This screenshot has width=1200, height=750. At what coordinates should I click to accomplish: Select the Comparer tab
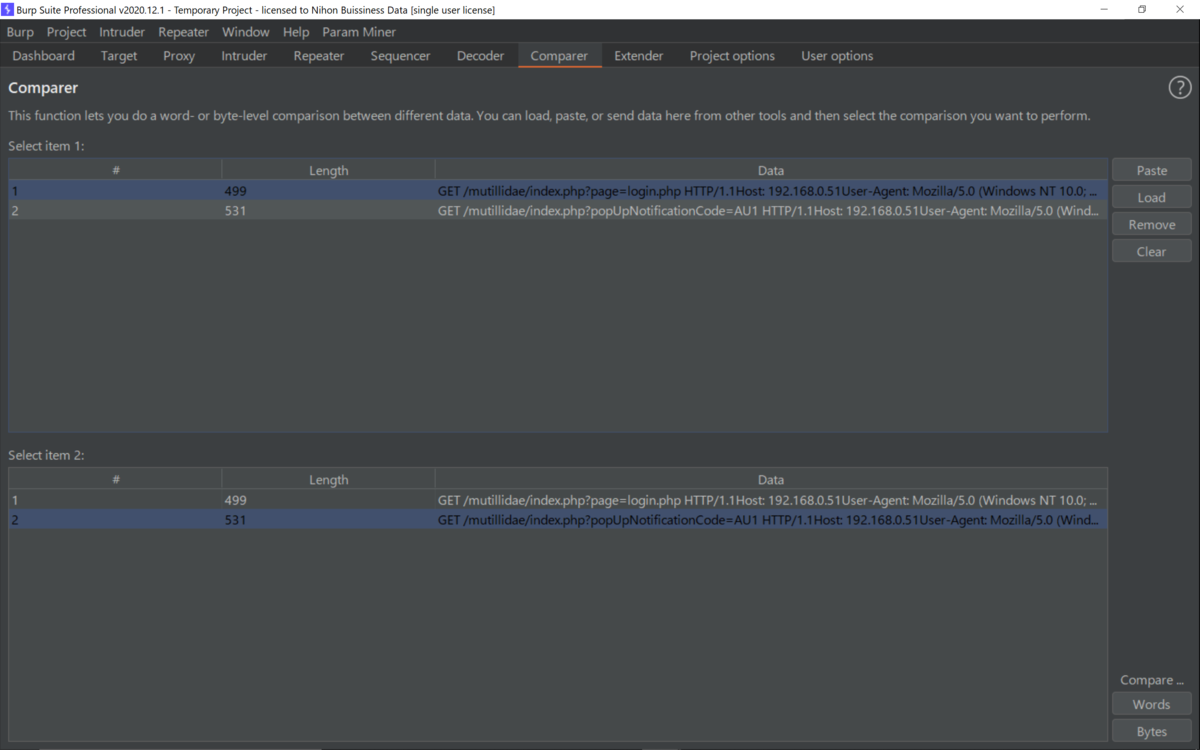click(559, 56)
